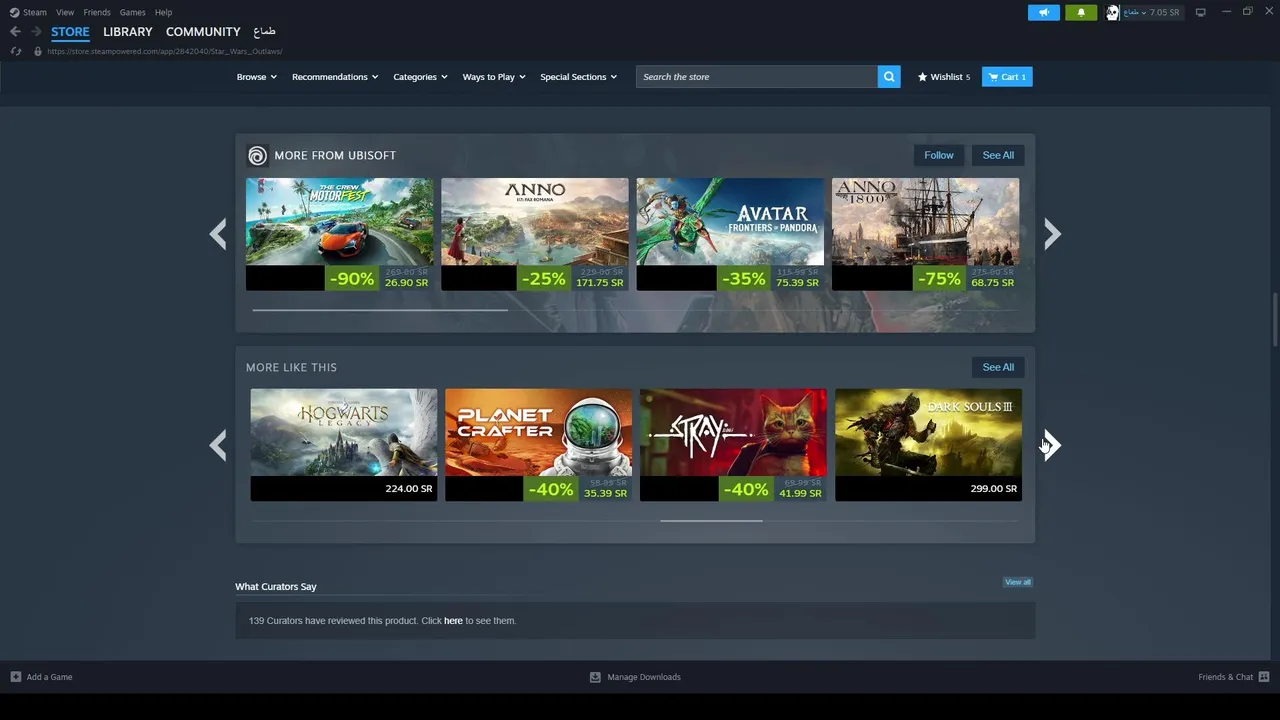Click the Friends & Chat icon

pyautogui.click(x=1264, y=677)
